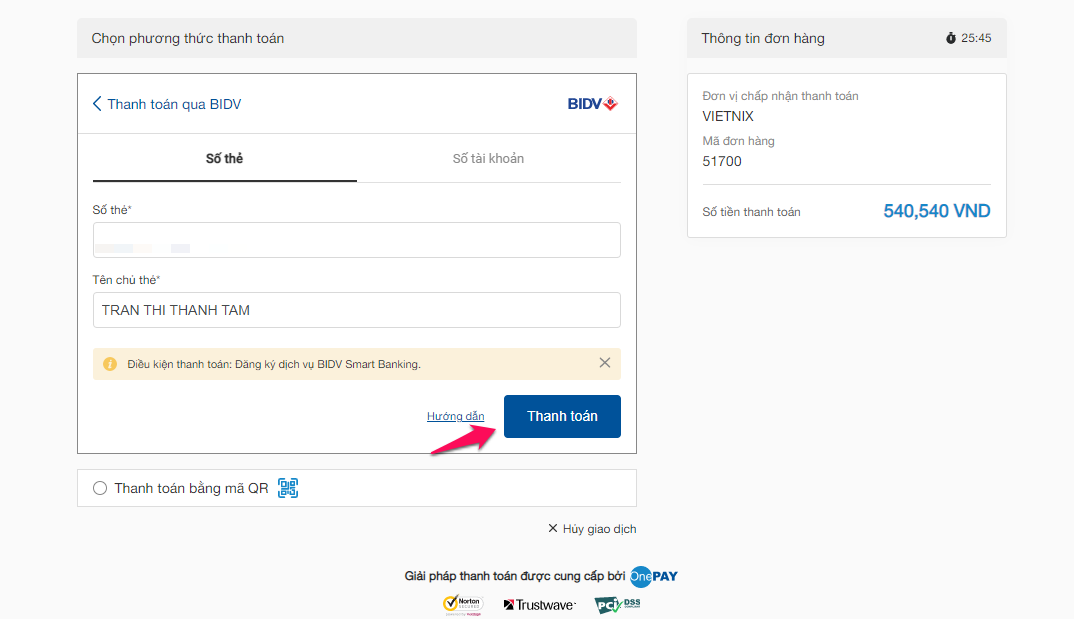
Task: Switch to the Số thẻ tab
Action: click(x=225, y=159)
